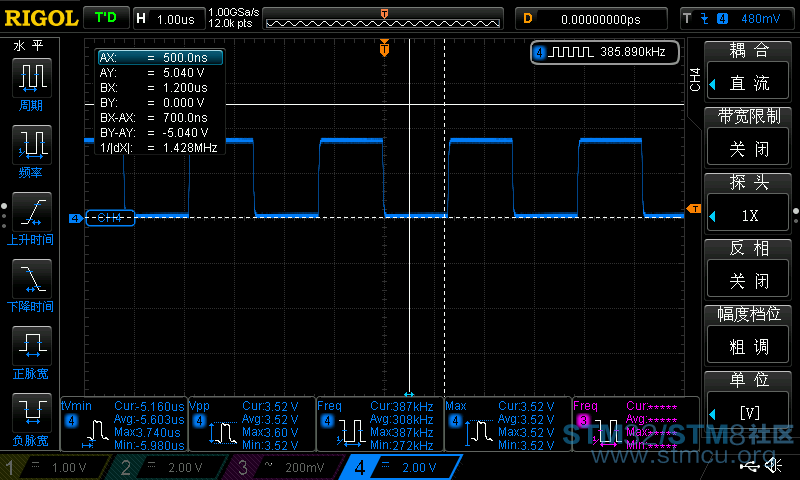Click the 反相 (invert) menu label

(x=748, y=248)
